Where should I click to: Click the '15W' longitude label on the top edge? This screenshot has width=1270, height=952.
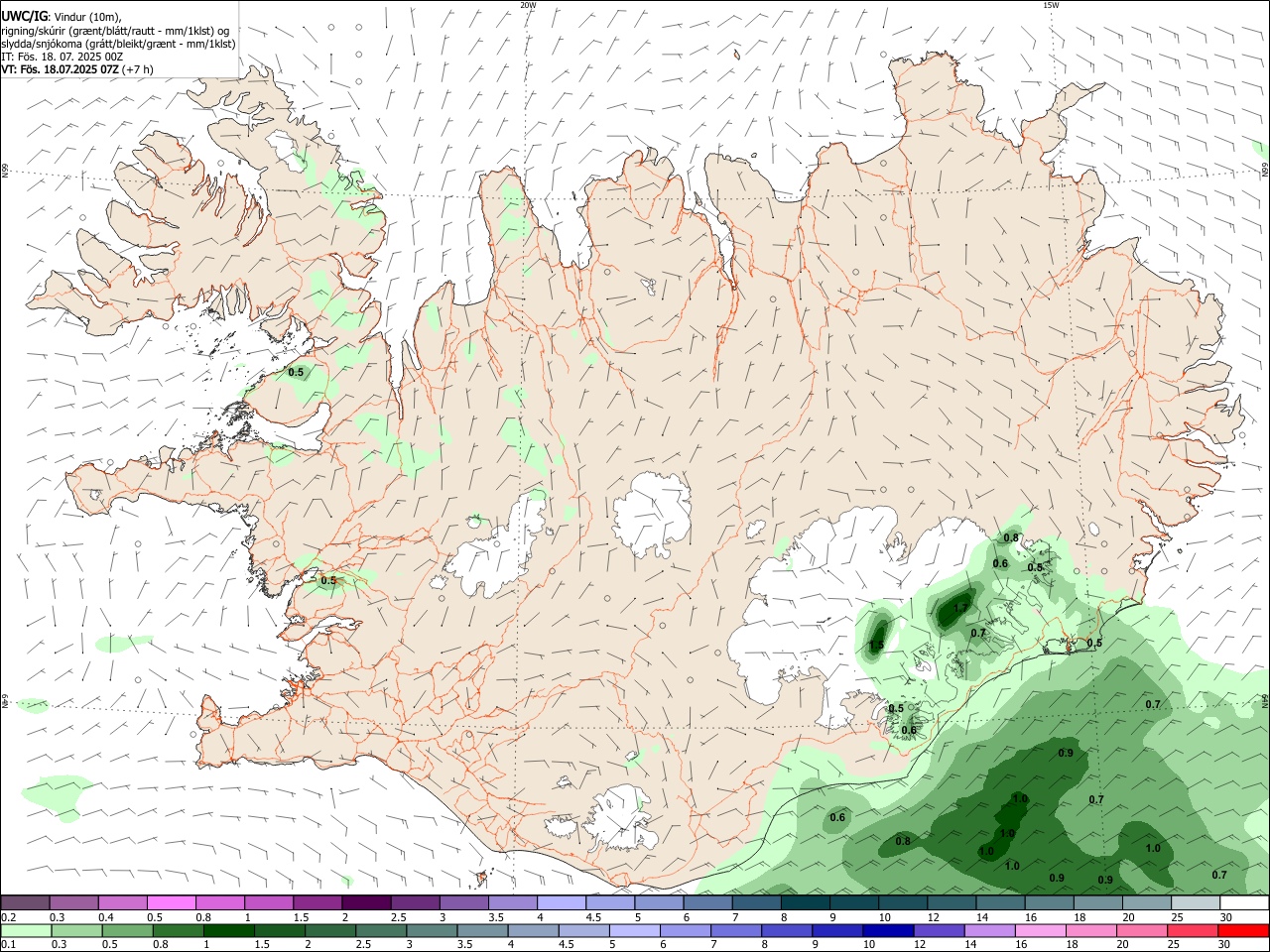point(1051,5)
